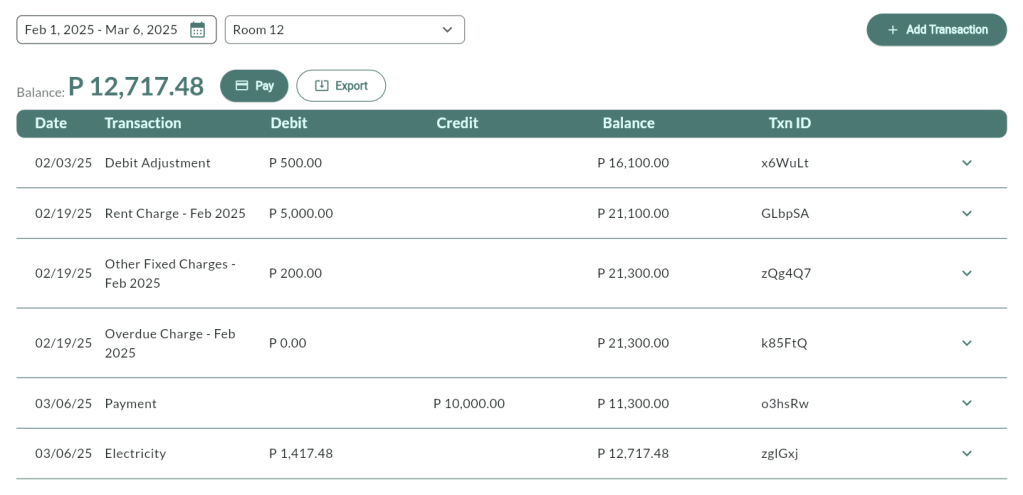
Task: Click the Date column header
Action: (x=51, y=123)
